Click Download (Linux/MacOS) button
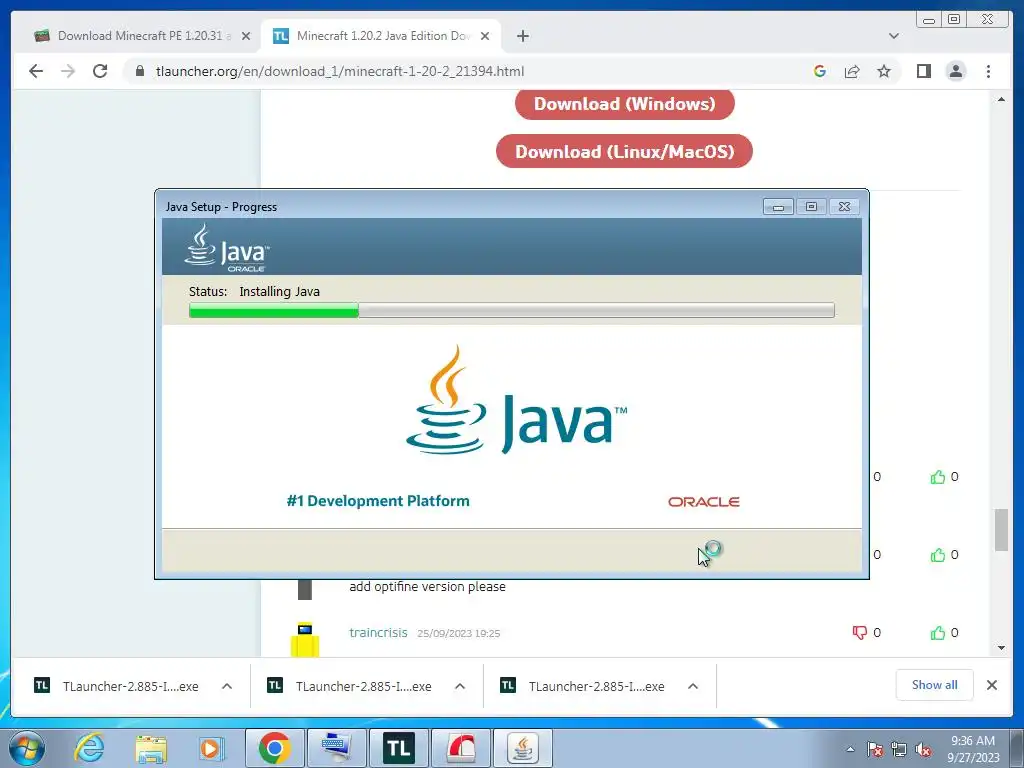The width and height of the screenshot is (1024, 768). tap(624, 152)
